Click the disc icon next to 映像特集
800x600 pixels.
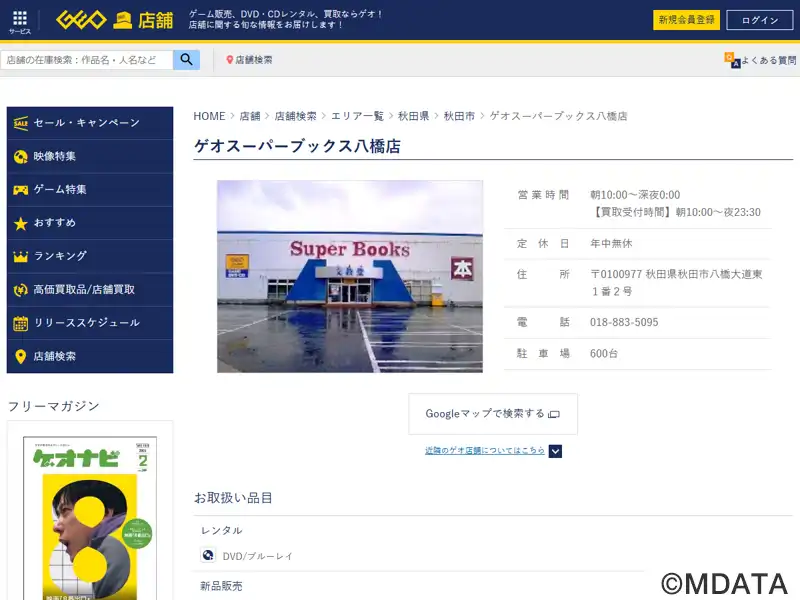(20, 157)
